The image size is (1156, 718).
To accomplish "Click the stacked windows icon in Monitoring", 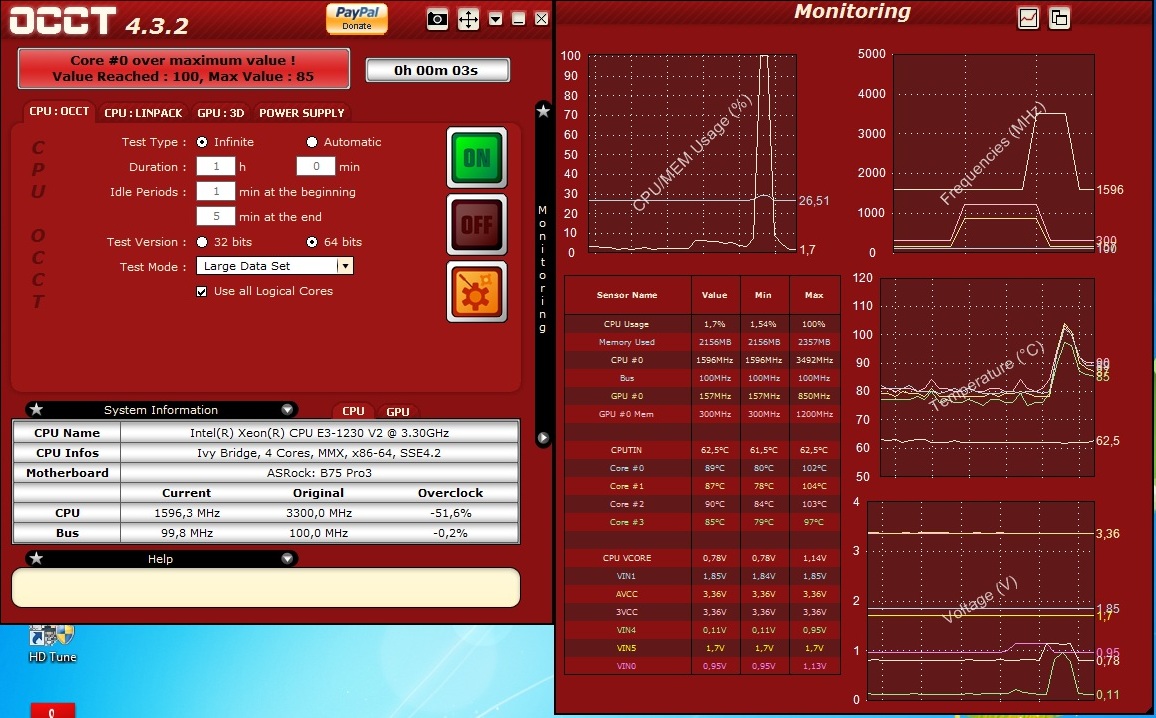I will [1059, 18].
